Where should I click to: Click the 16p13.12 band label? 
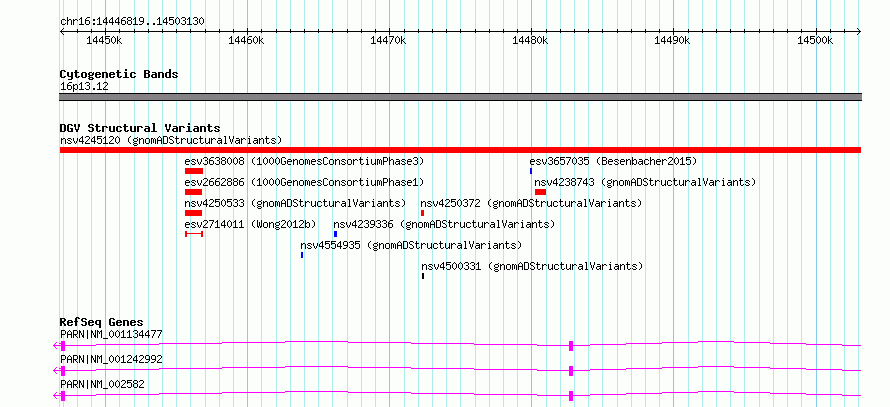coord(84,87)
